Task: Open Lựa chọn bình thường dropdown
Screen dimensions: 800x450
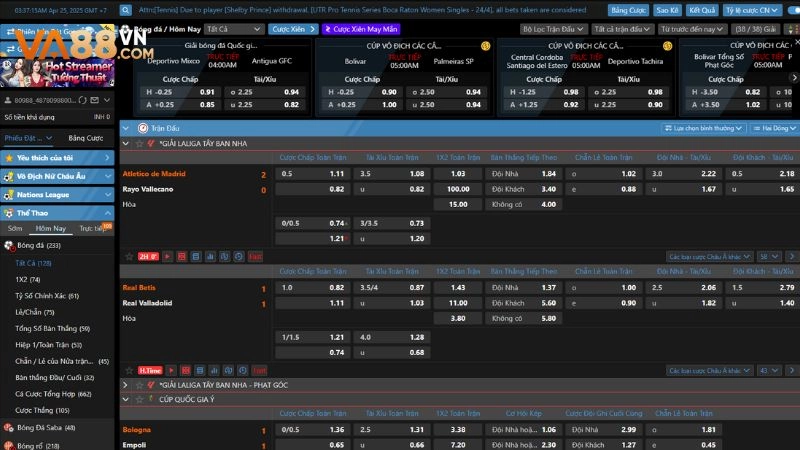Action: pos(704,129)
